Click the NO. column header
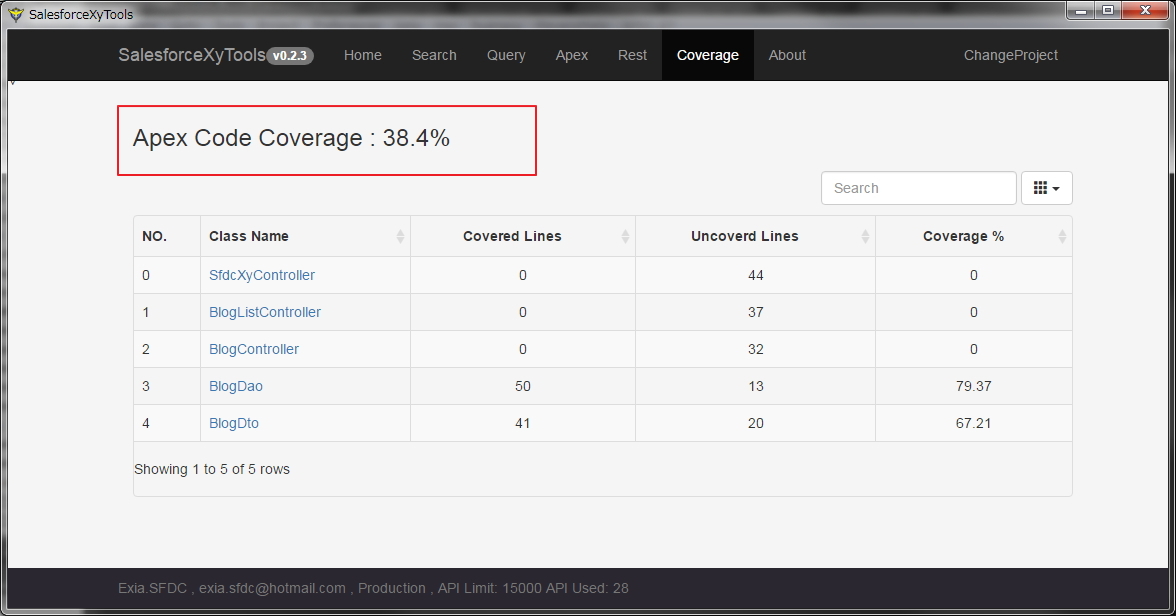Viewport: 1176px width, 616px height. [167, 236]
